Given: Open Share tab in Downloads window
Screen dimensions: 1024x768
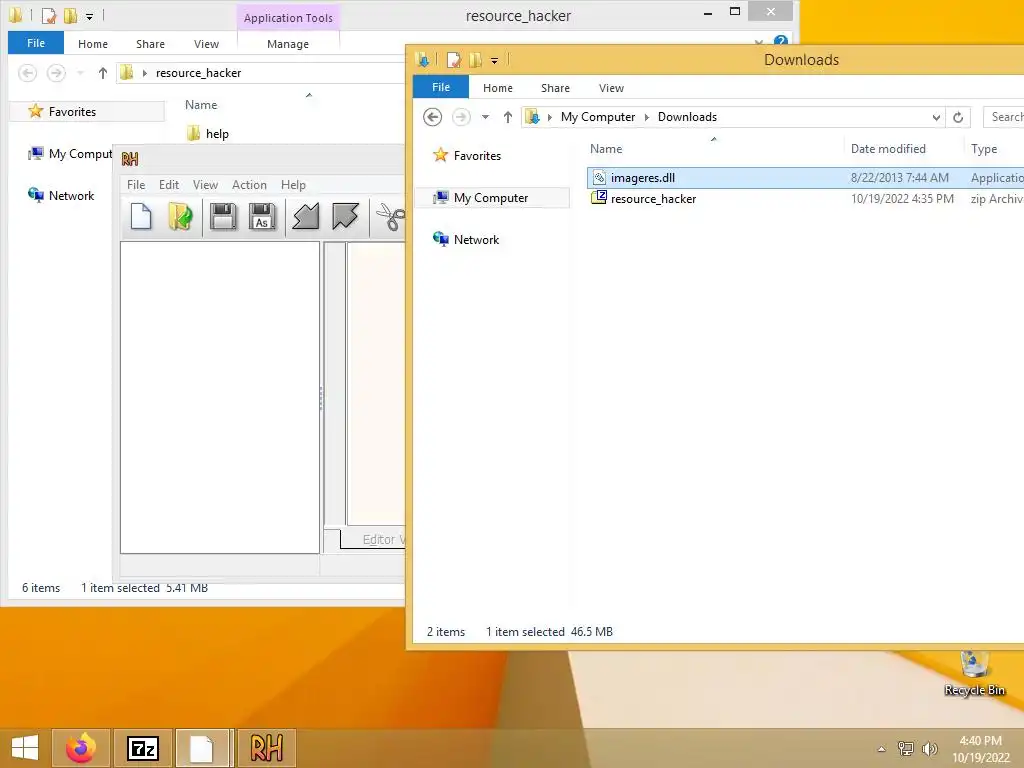Looking at the screenshot, I should 555,88.
